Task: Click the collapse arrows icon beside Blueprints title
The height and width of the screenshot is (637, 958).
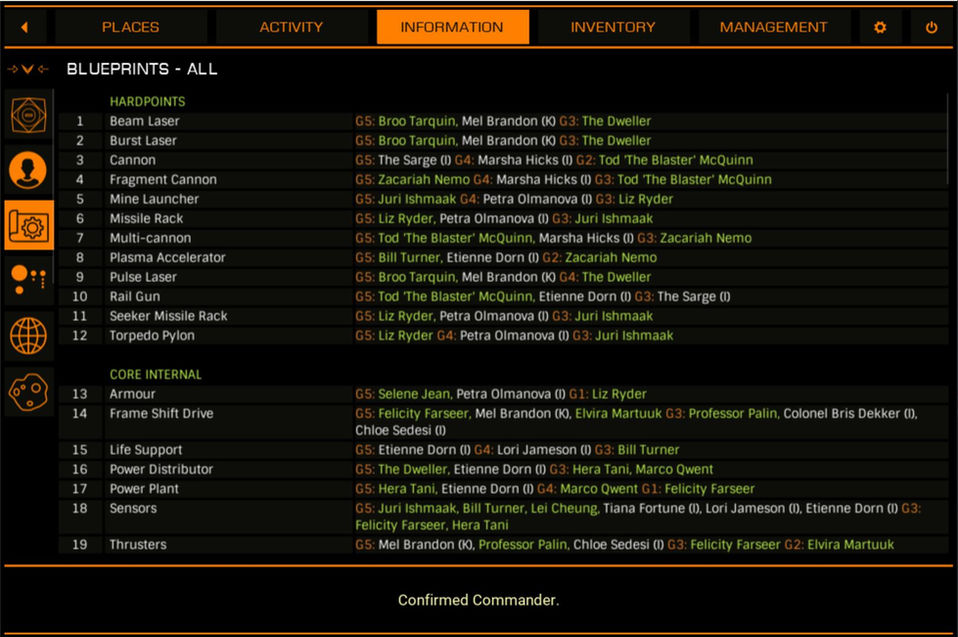Action: click(x=27, y=69)
